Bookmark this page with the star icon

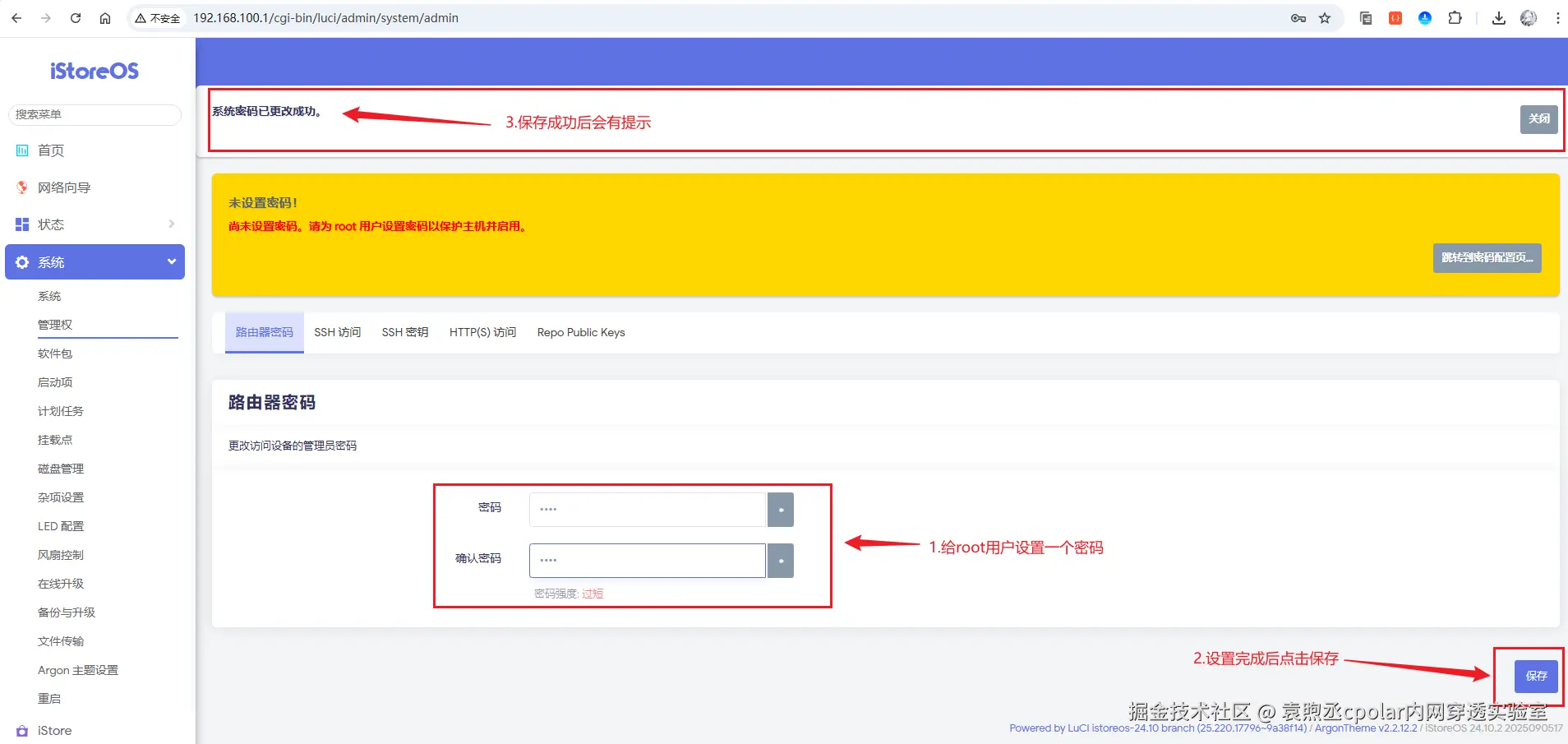click(x=1325, y=18)
